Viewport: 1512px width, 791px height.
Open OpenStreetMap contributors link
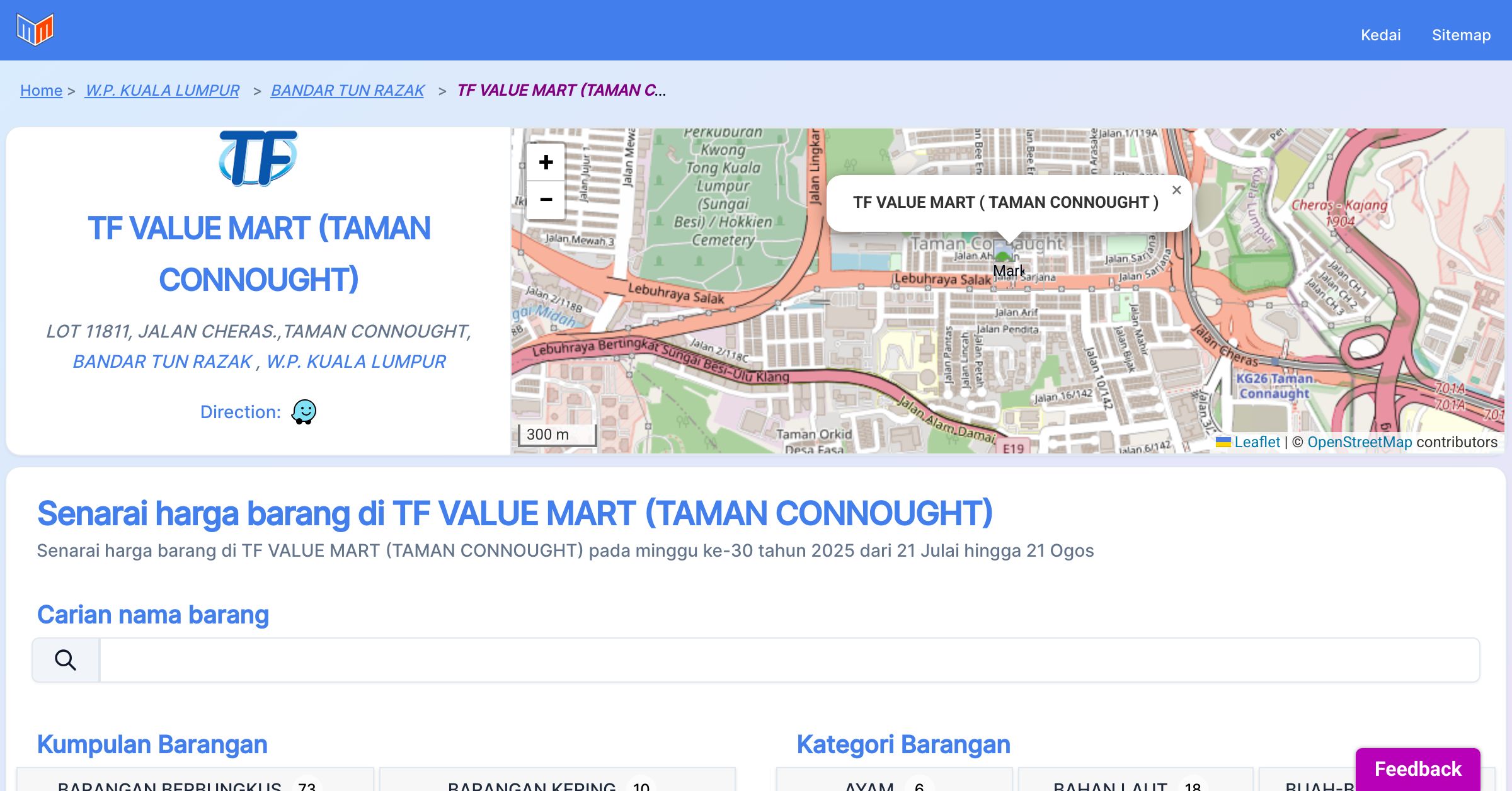point(1360,442)
